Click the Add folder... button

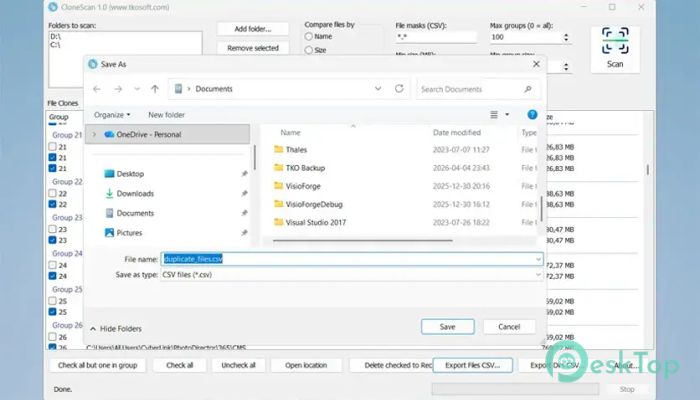(x=253, y=29)
